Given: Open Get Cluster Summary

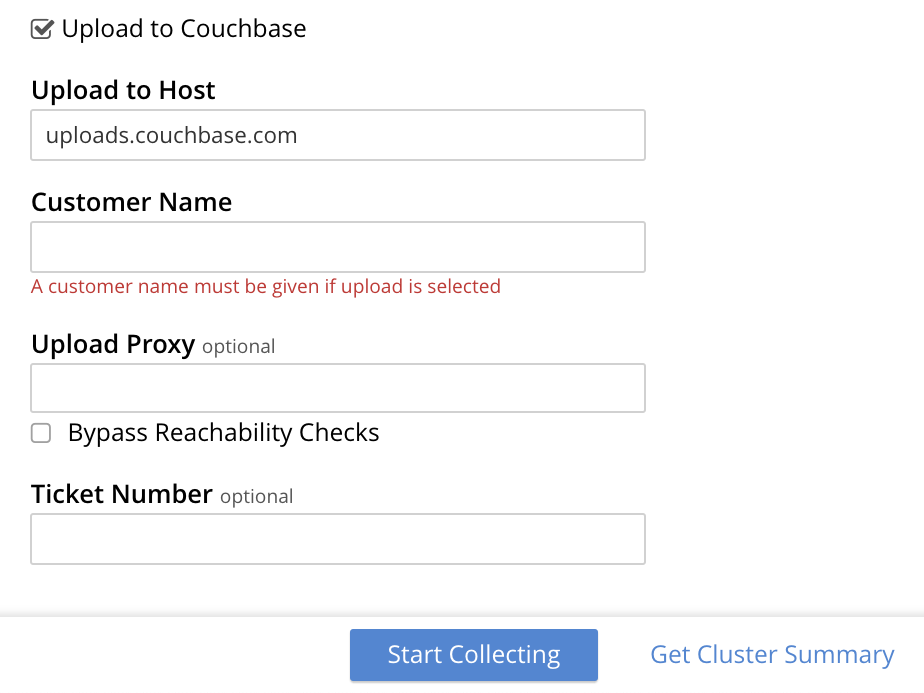Looking at the screenshot, I should coord(771,653).
